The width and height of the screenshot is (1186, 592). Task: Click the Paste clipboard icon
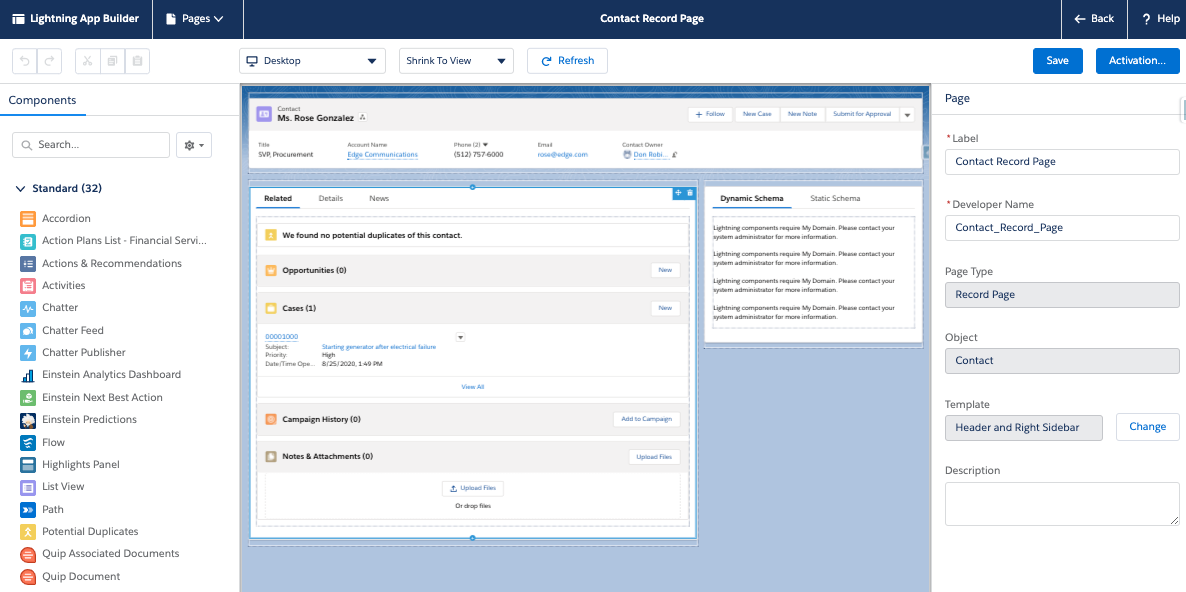[x=138, y=61]
